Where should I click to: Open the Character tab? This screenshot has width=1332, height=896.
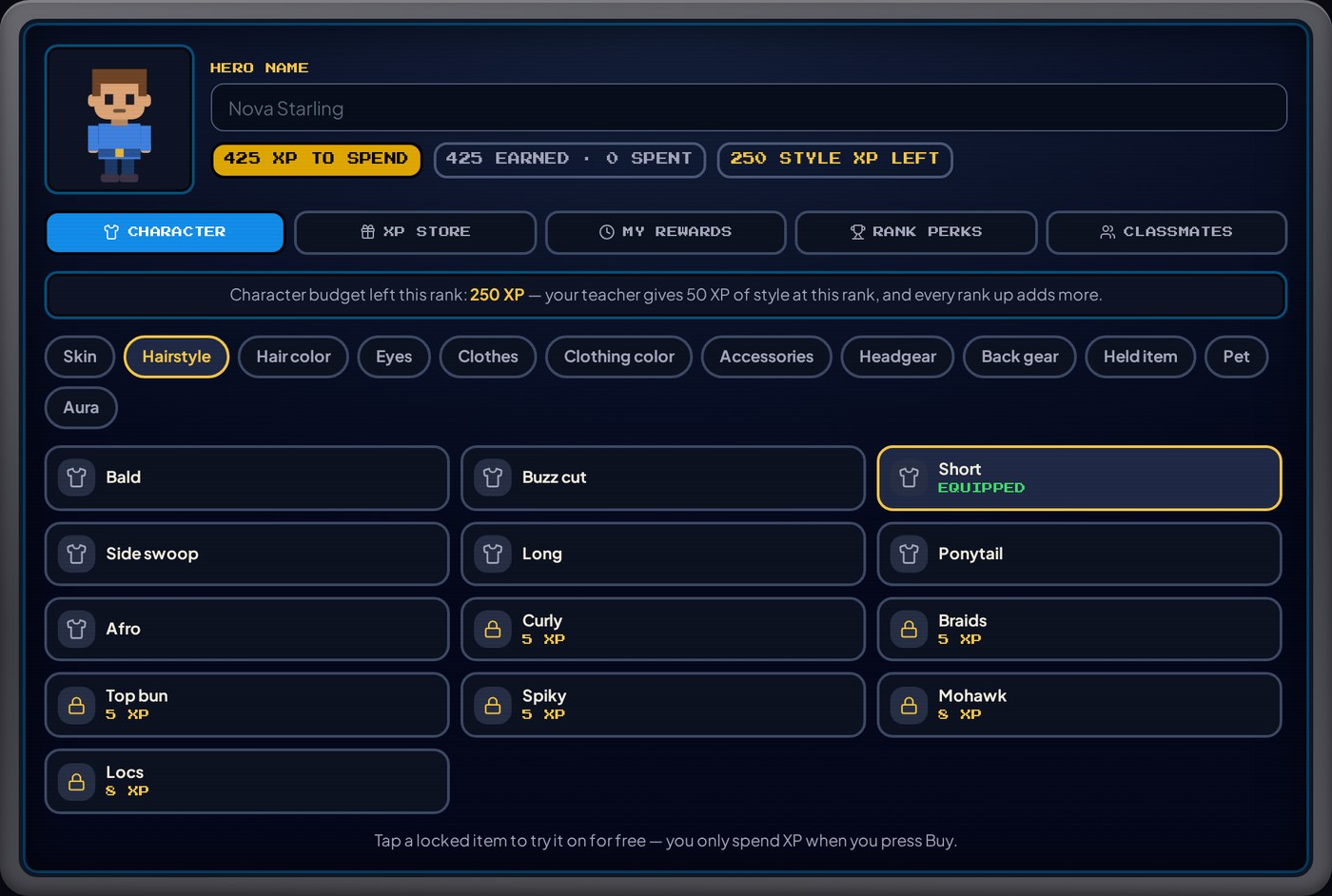[x=166, y=232]
